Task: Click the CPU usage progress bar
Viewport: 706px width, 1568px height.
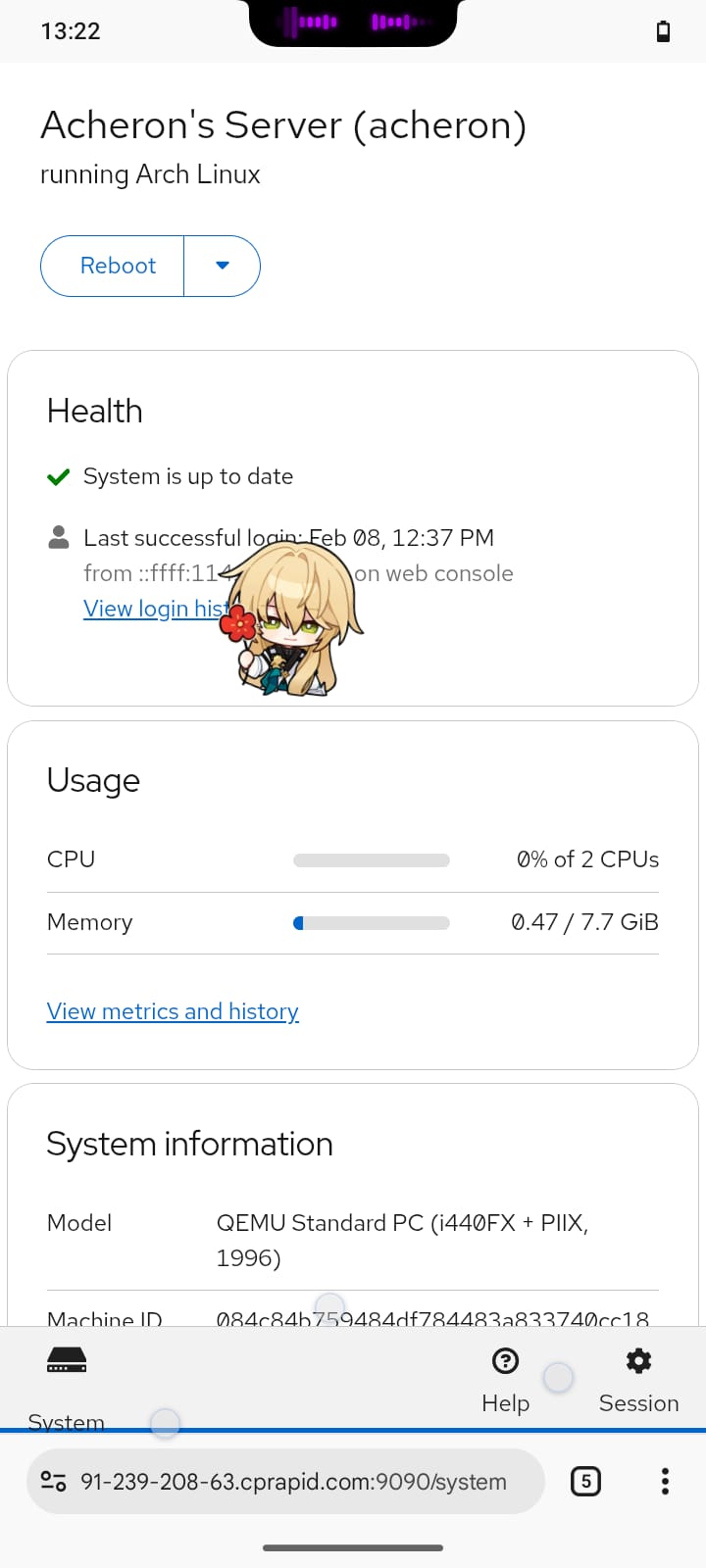Action: [x=371, y=860]
